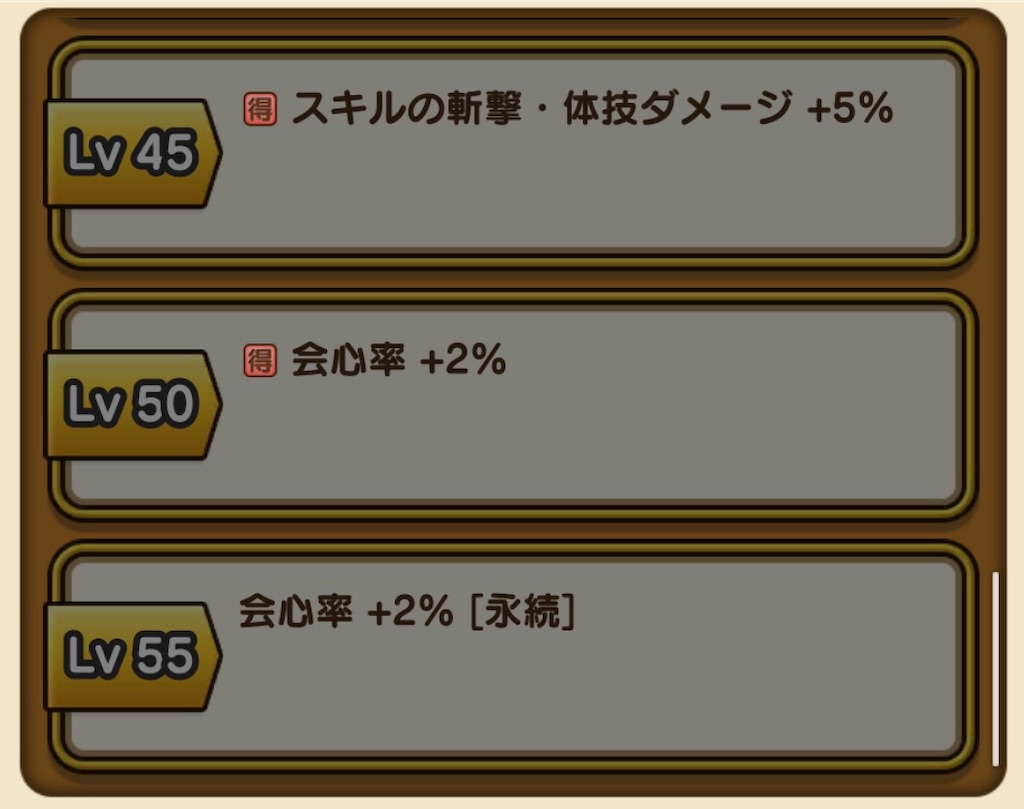Click the gold arrow banner showing Lv 55
The image size is (1024, 809).
pos(128,655)
